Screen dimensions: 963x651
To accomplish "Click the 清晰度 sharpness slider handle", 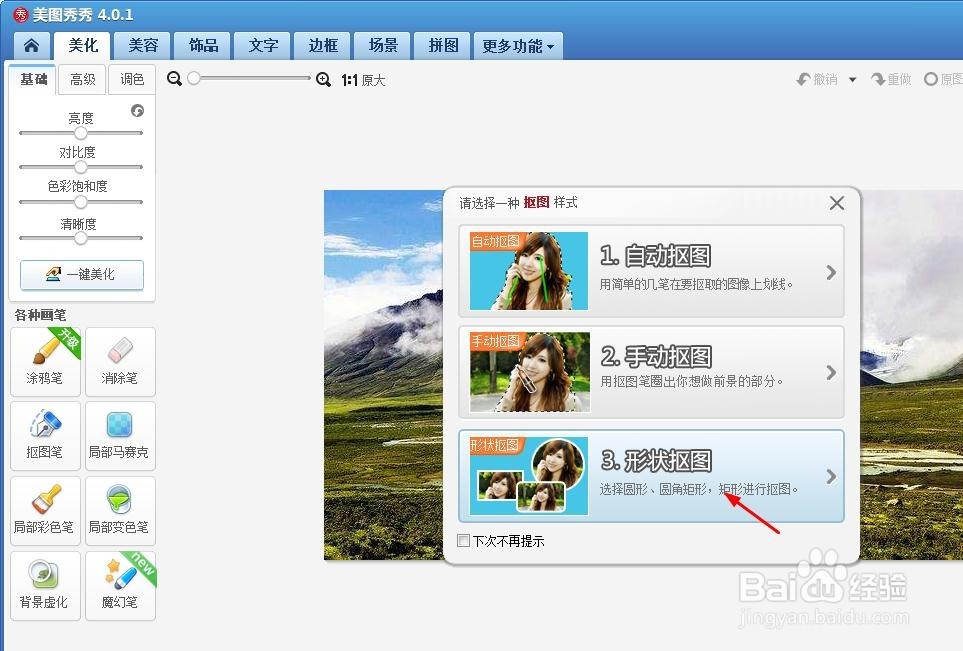I will [80, 238].
